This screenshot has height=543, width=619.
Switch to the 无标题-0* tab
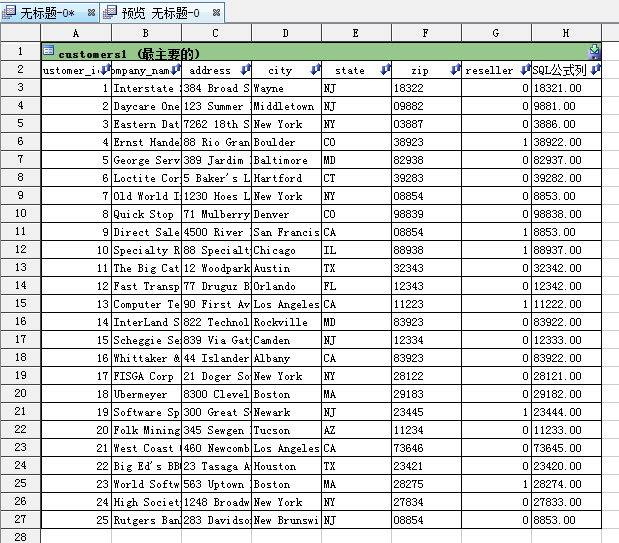click(50, 13)
